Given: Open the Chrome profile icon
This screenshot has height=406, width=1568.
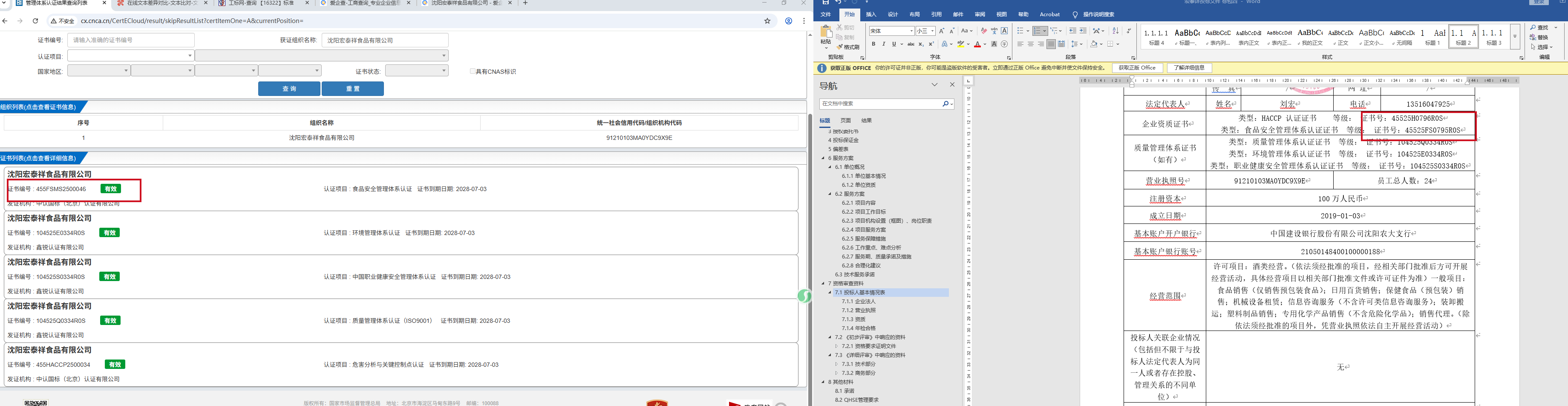Looking at the screenshot, I should [x=788, y=21].
